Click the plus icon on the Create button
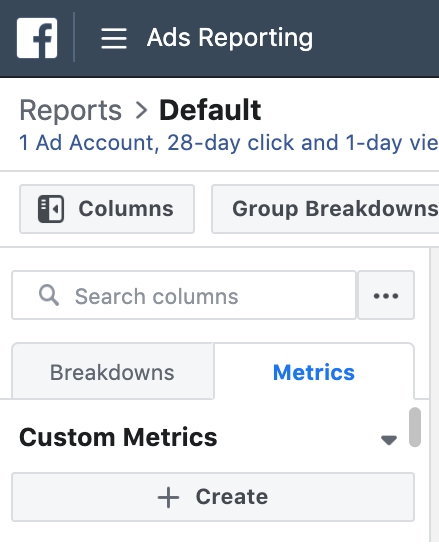Viewport: 439px width, 549px height. (x=168, y=497)
